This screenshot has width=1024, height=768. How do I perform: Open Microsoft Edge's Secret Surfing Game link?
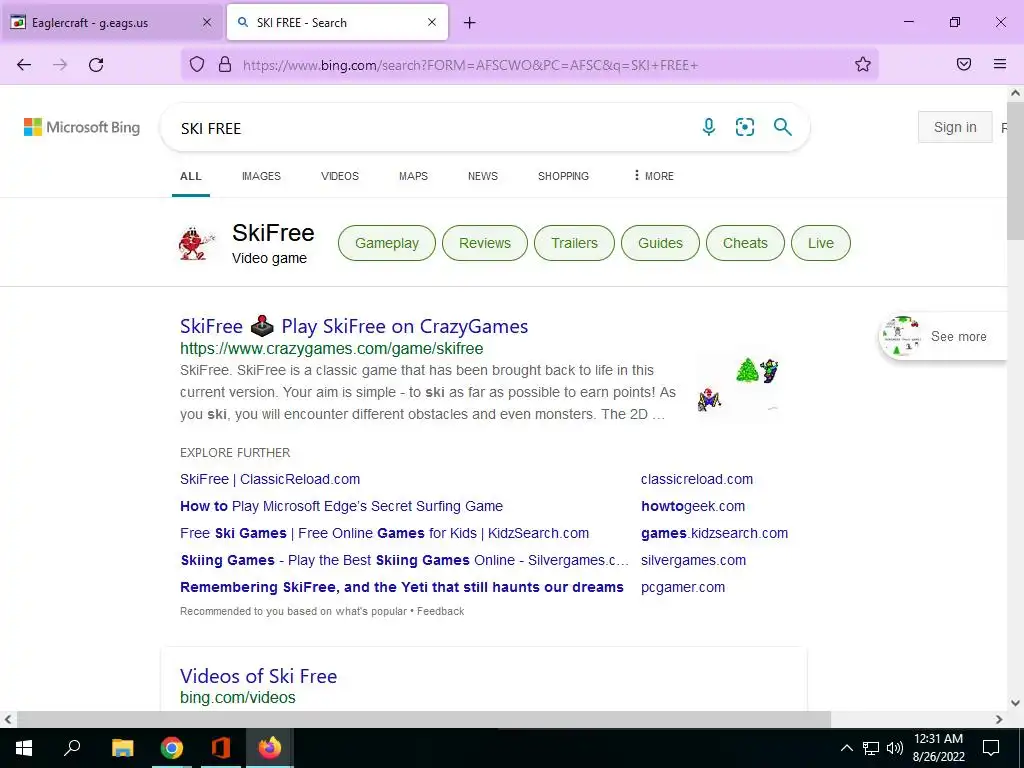click(342, 506)
